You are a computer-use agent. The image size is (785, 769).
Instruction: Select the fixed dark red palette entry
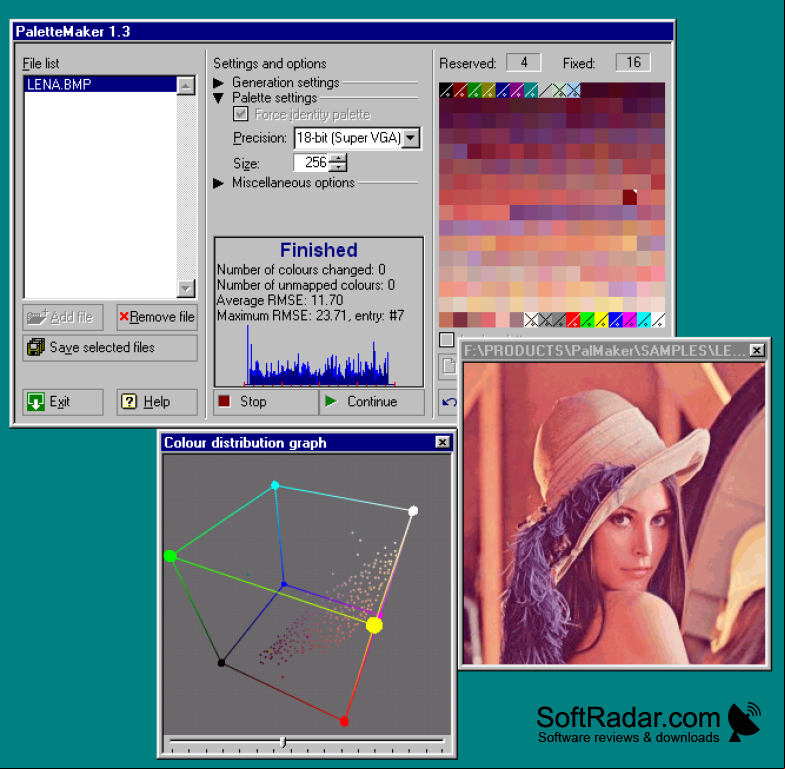tap(460, 90)
